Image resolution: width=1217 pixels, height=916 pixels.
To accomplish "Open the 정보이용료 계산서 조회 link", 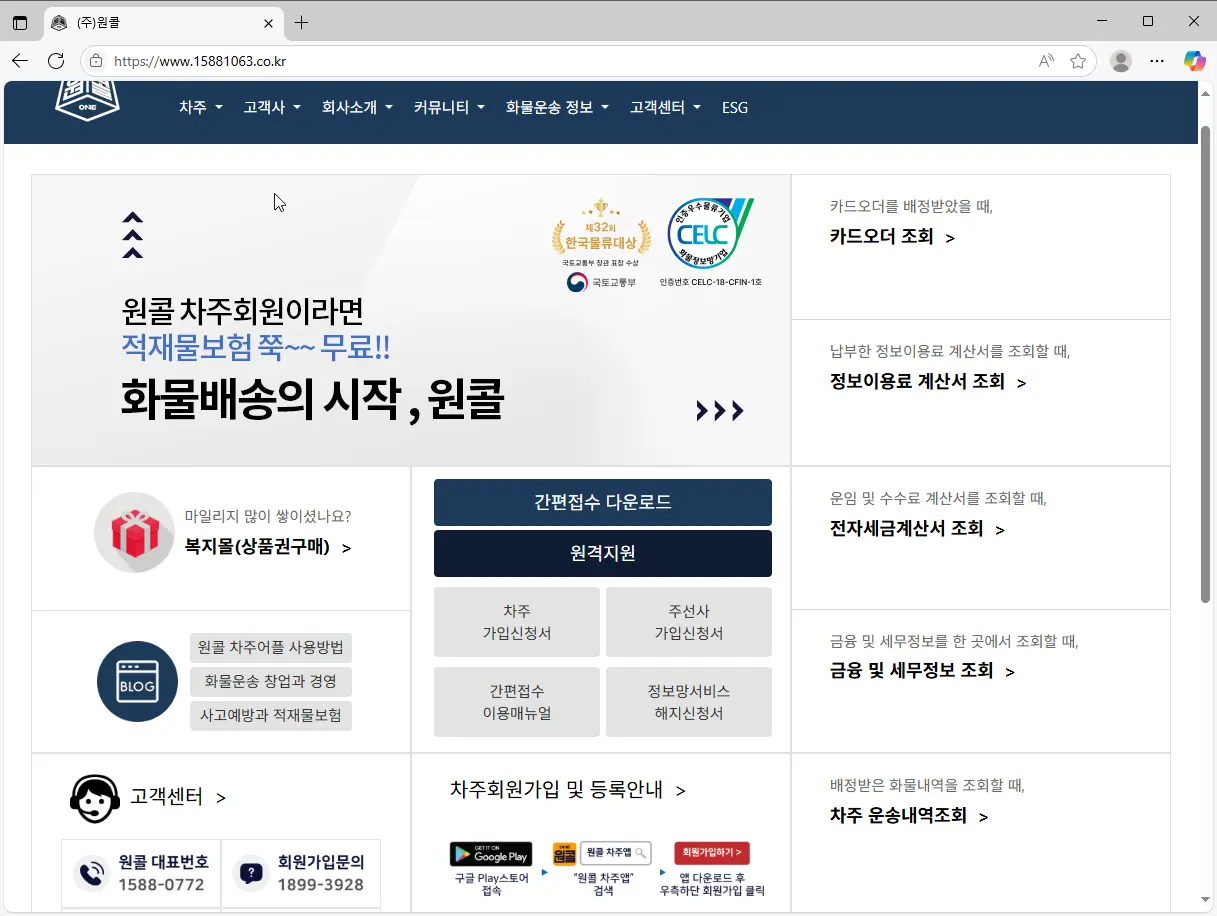I will [x=928, y=382].
